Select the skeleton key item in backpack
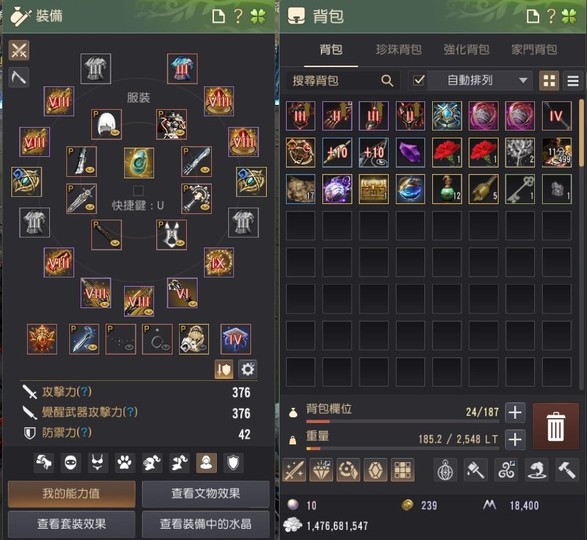Image resolution: width=587 pixels, height=540 pixels. [x=520, y=189]
